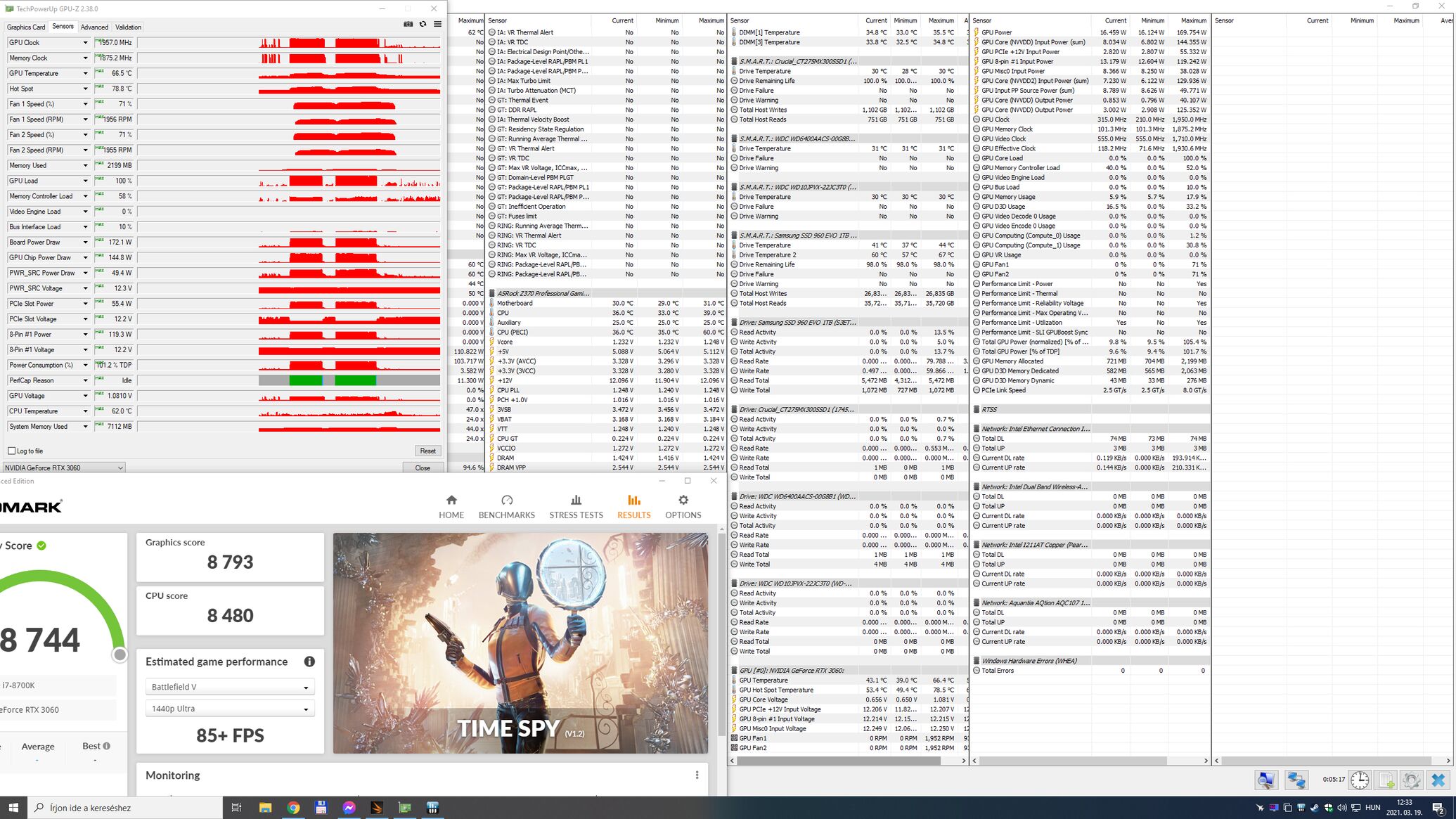
Task: Click HWiNFO log file icon with plus
Action: coord(1386,780)
